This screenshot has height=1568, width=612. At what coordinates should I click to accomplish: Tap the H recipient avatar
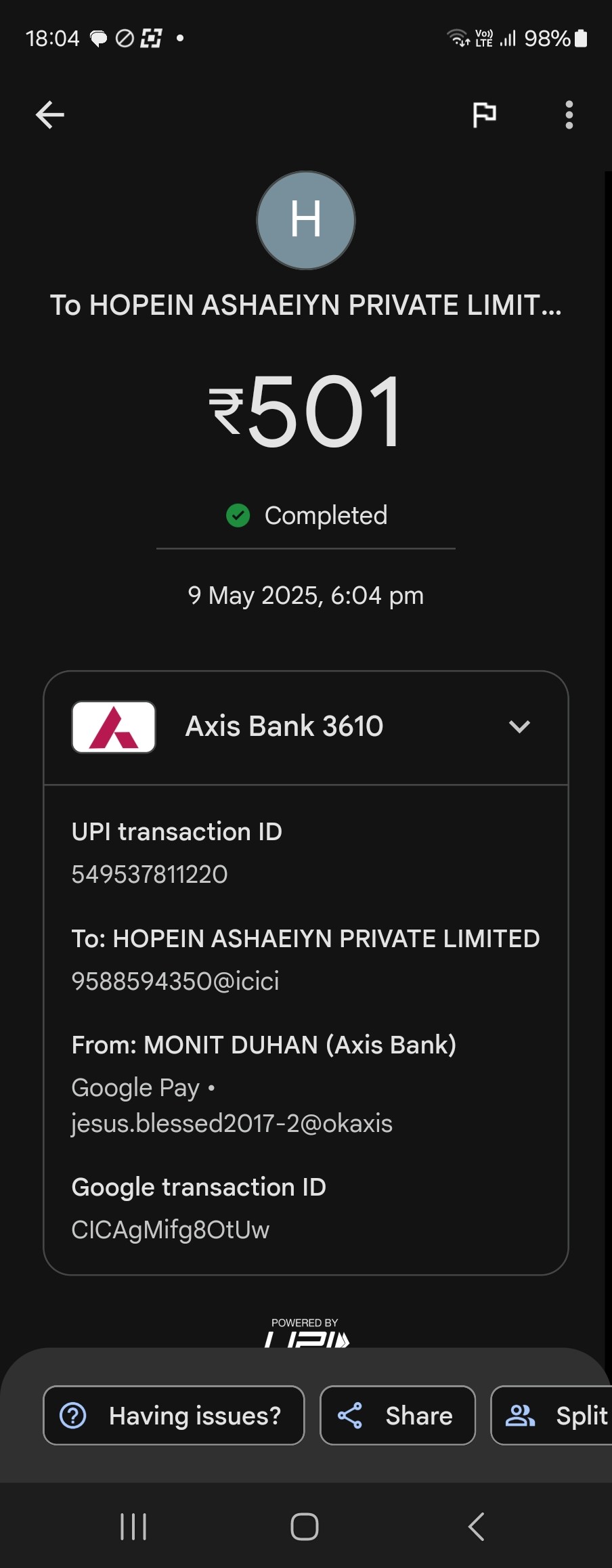(x=306, y=220)
